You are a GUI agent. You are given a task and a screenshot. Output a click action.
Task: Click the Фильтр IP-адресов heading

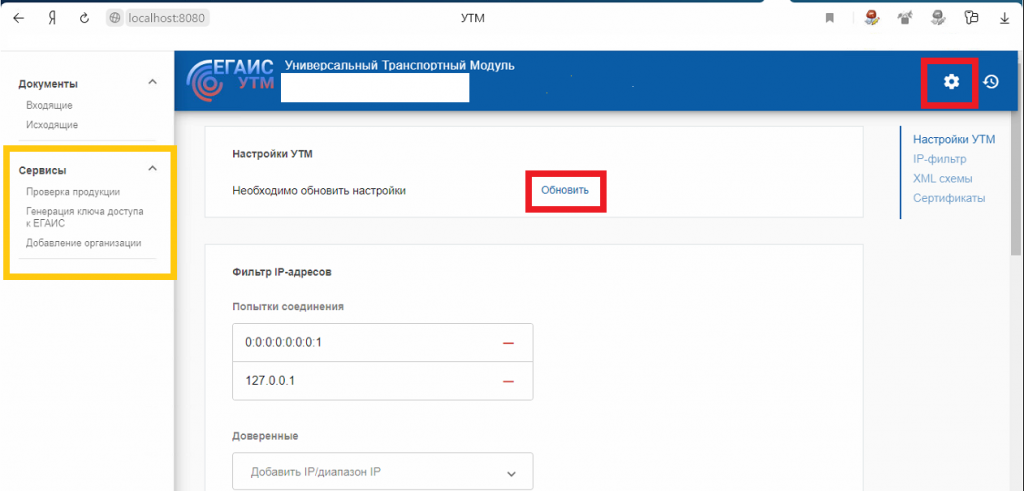click(x=282, y=272)
